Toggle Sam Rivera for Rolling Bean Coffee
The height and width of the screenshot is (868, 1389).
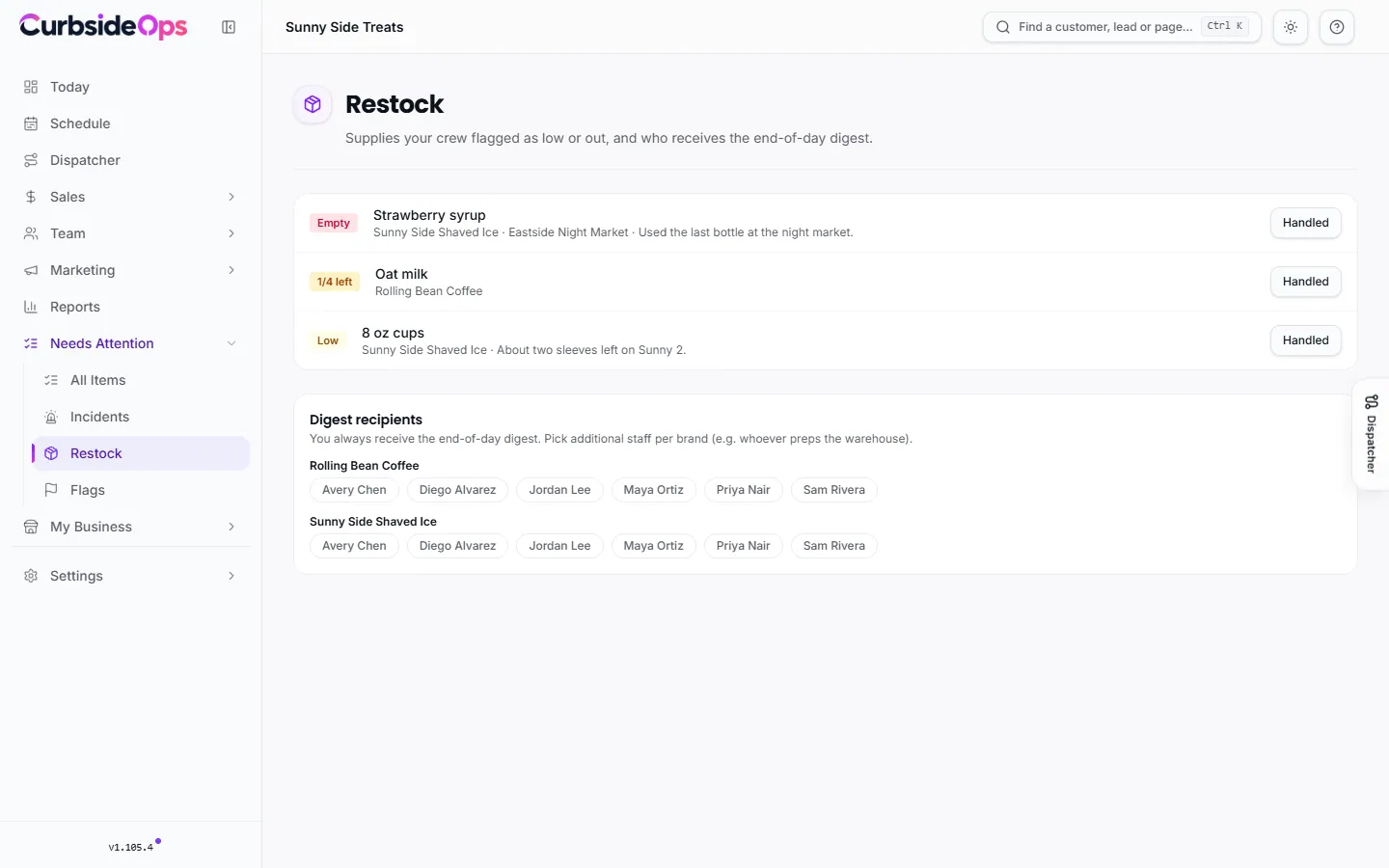coord(834,490)
